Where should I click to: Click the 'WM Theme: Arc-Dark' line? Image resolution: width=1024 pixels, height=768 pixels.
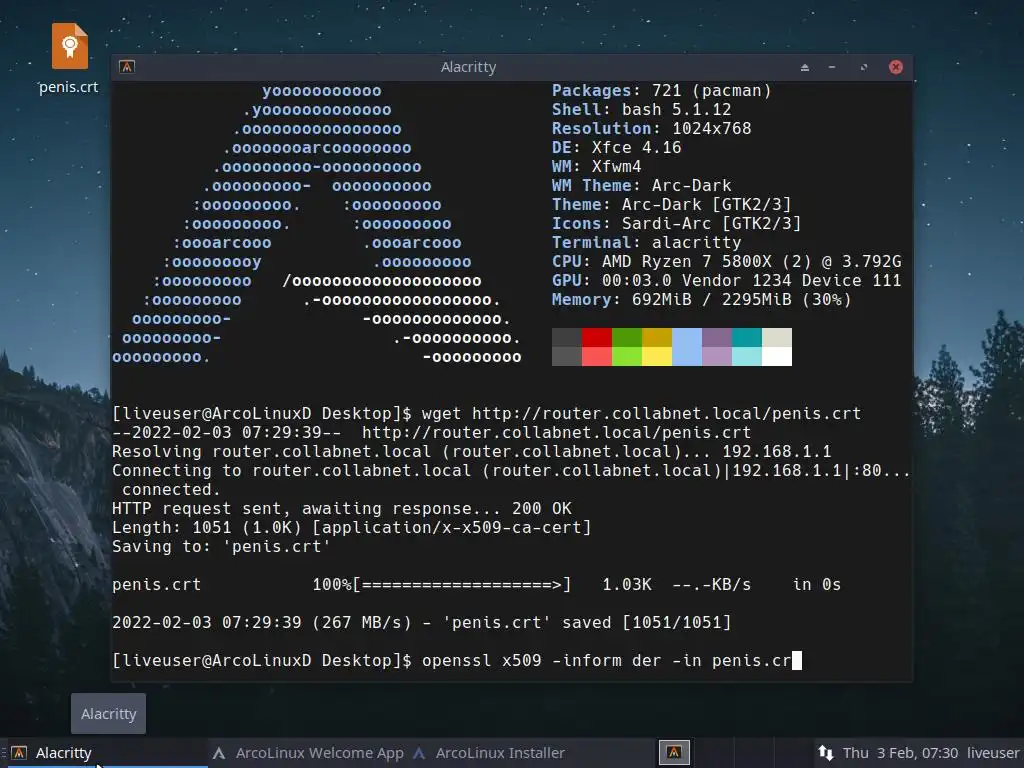(x=641, y=185)
